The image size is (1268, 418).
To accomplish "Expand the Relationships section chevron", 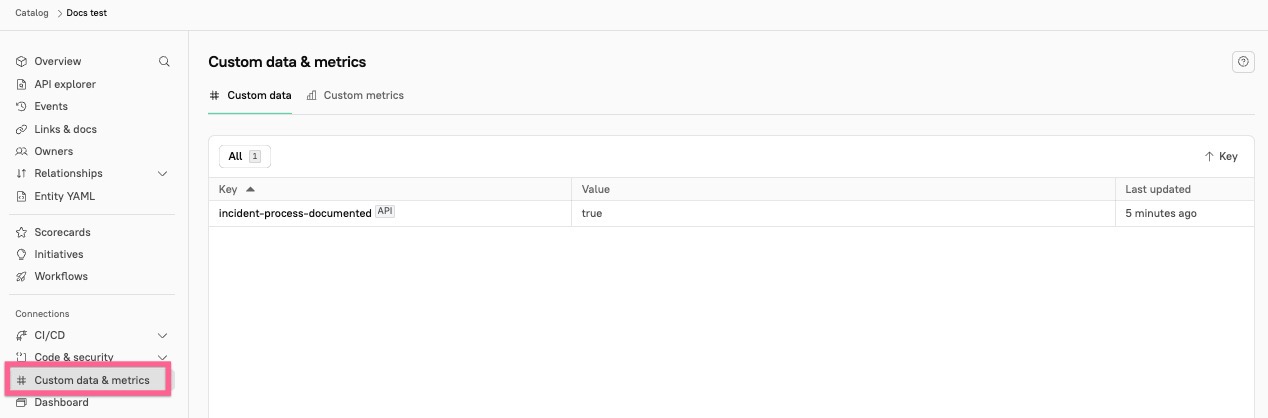I will click(x=163, y=174).
